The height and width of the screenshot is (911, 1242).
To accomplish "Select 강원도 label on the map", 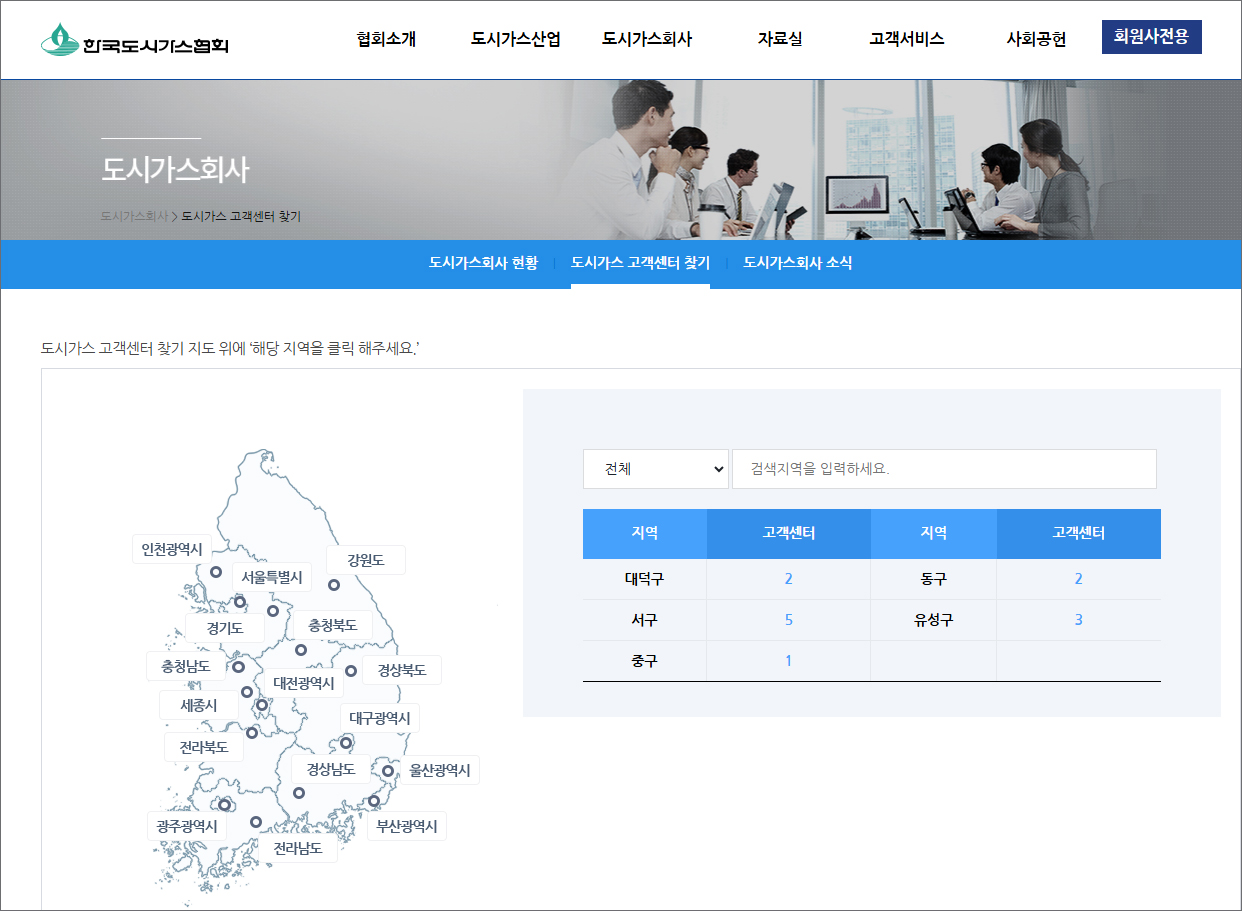I will pyautogui.click(x=366, y=560).
